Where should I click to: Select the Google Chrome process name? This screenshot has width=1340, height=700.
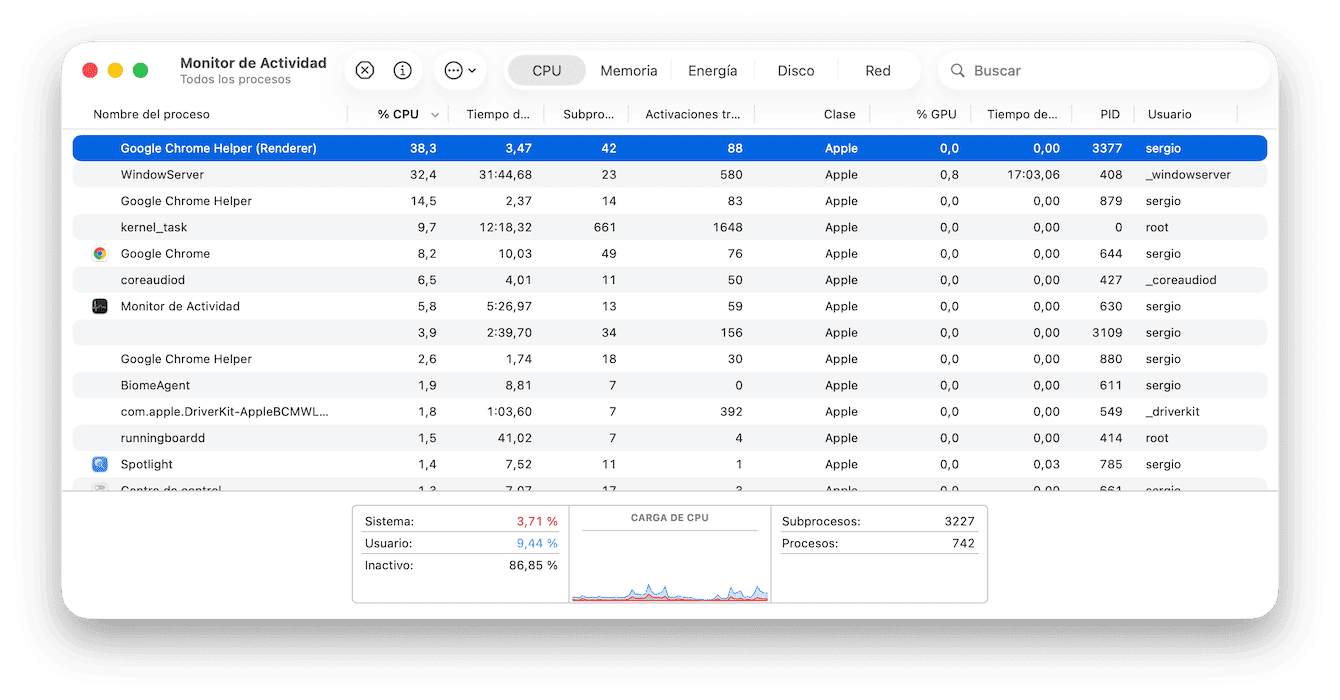pyautogui.click(x=165, y=254)
